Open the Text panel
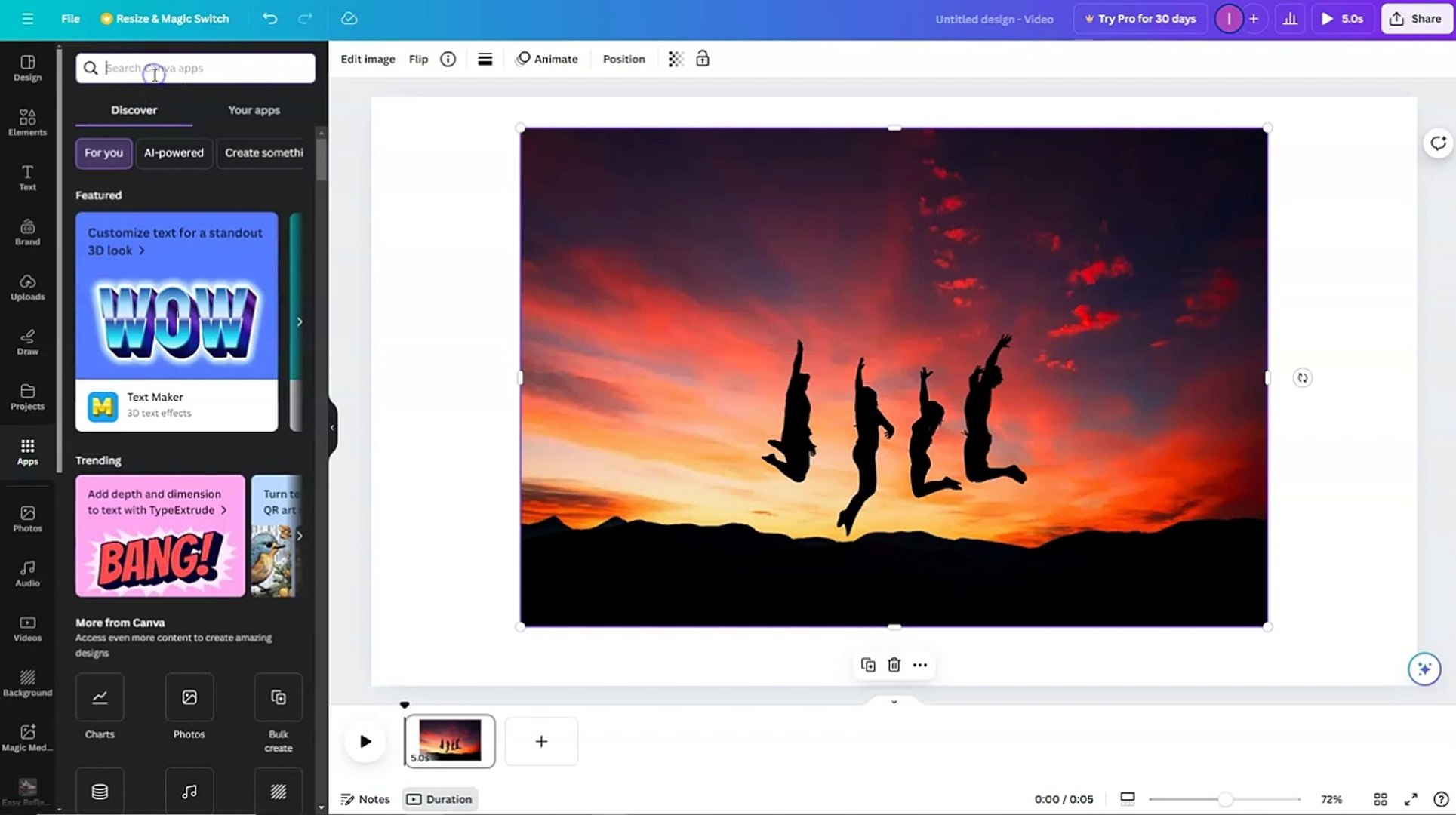 [x=27, y=177]
